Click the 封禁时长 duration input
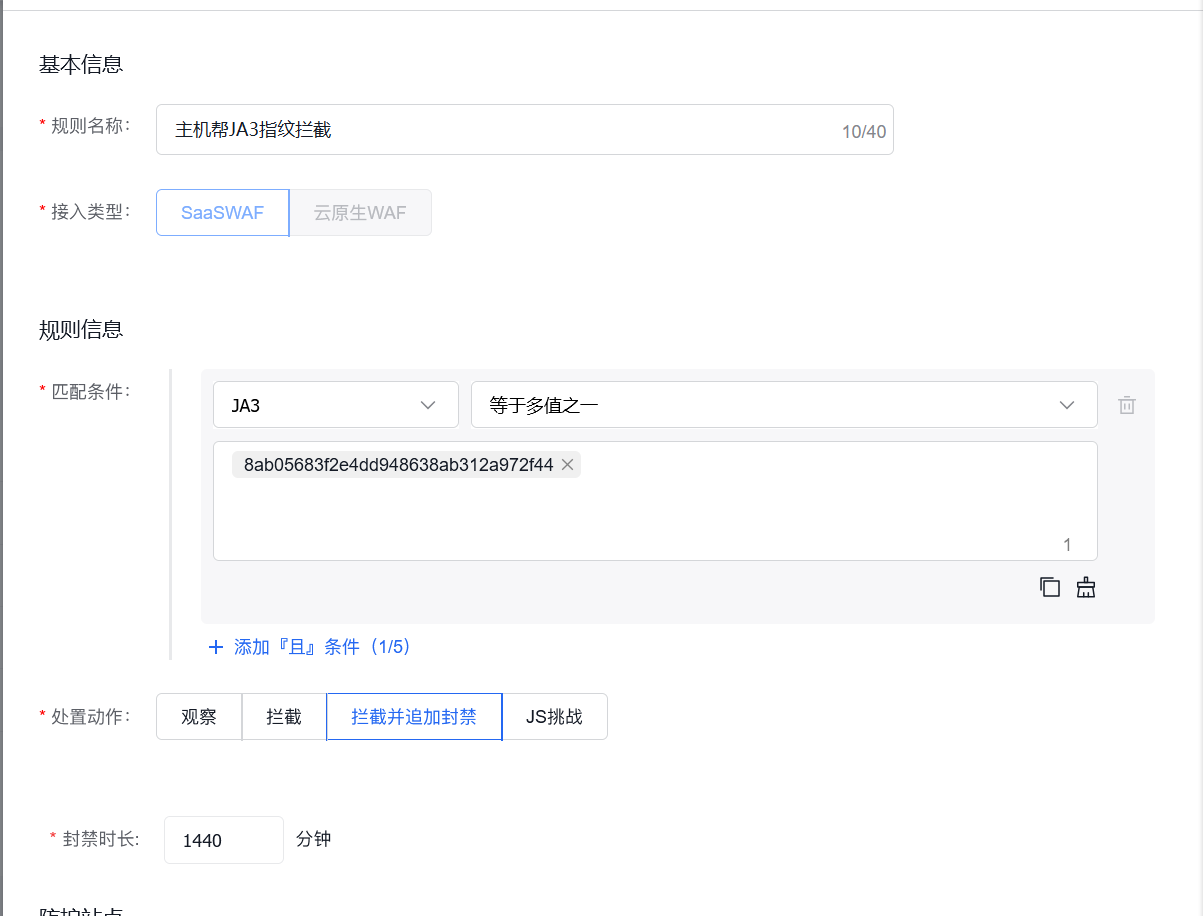1203x916 pixels. (x=223, y=839)
